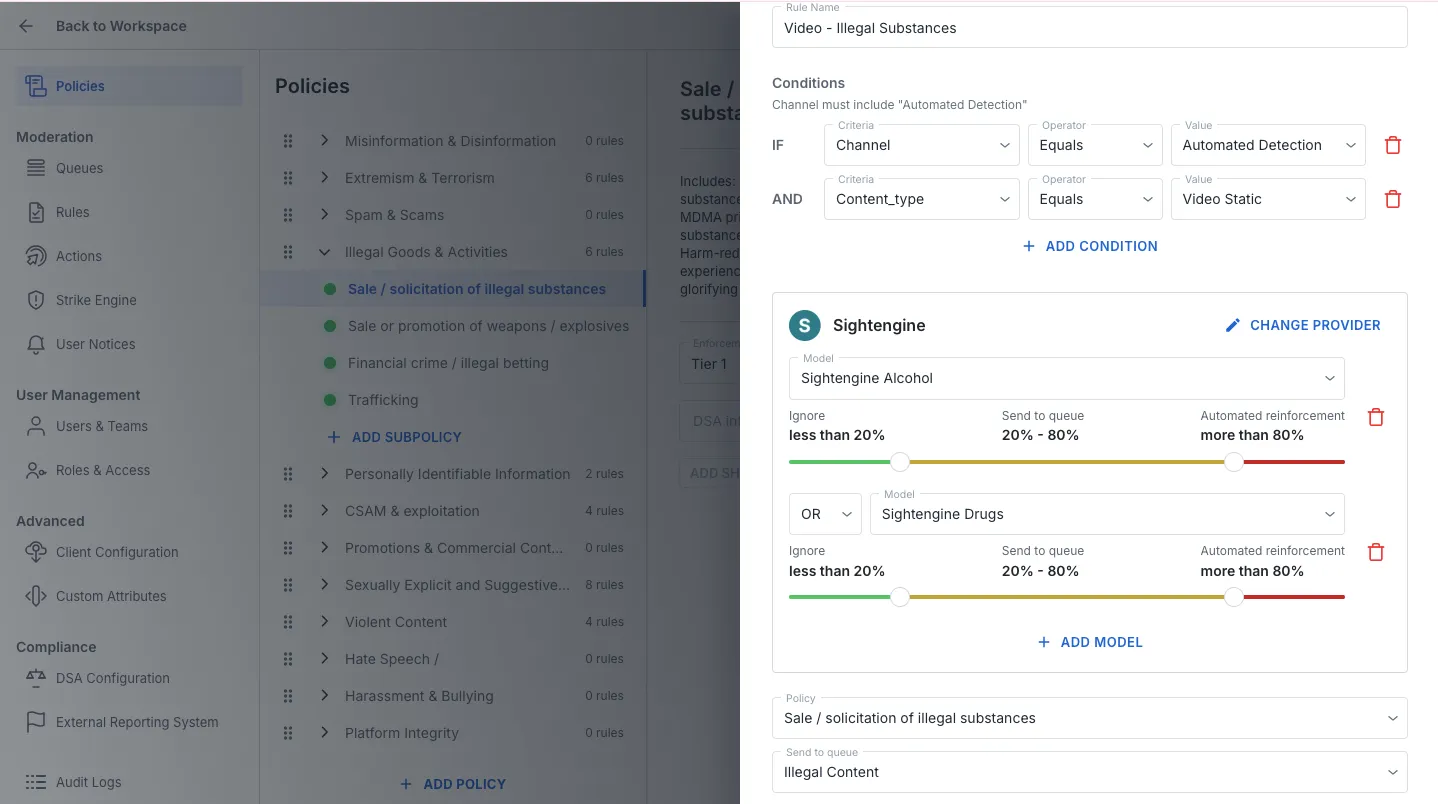This screenshot has width=1438, height=804.
Task: Click the Audit Logs list icon
Action: (36, 782)
